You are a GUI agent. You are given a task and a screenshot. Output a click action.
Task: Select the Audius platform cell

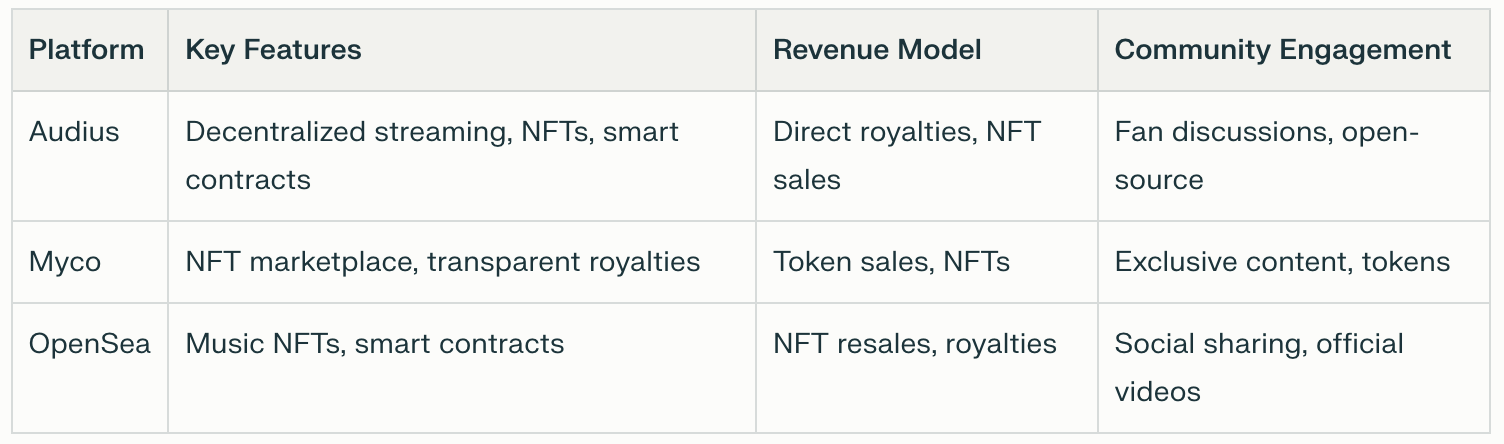[x=74, y=132]
